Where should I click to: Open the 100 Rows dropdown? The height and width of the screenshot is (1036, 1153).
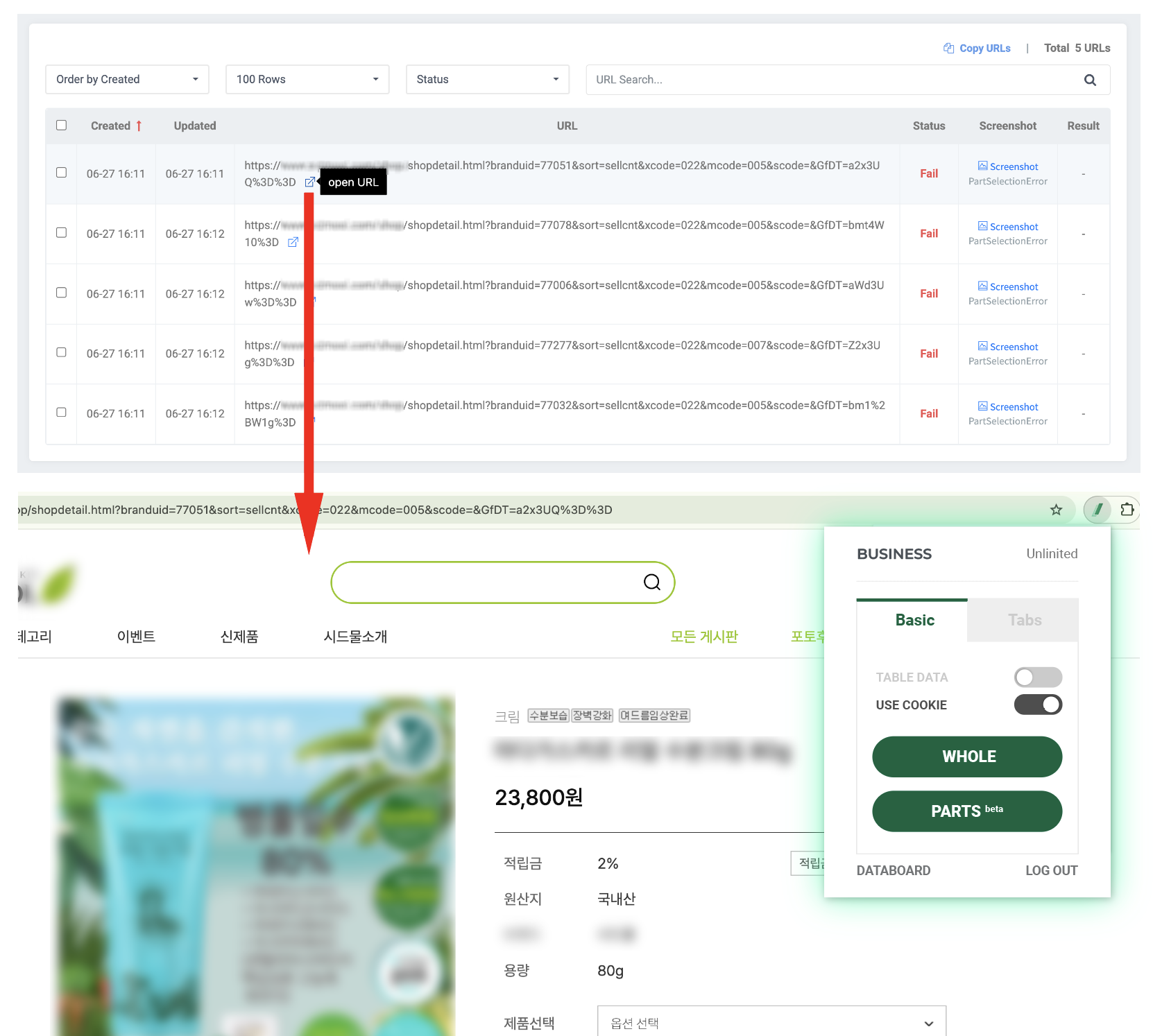[307, 80]
